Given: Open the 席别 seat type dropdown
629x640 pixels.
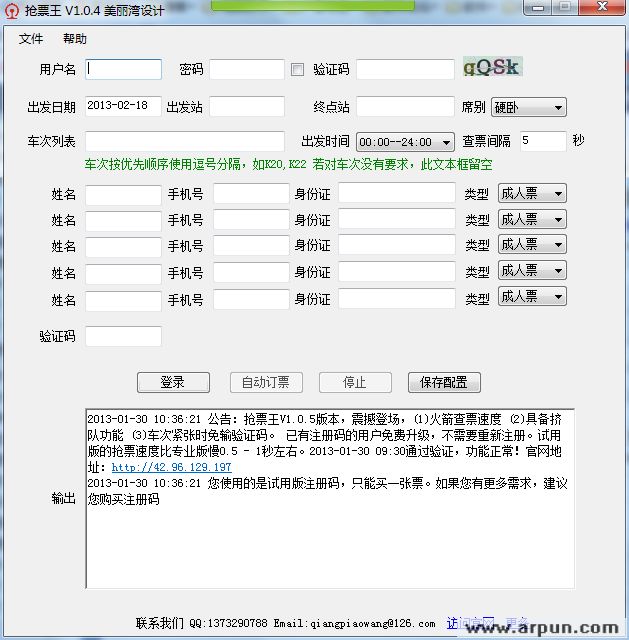Looking at the screenshot, I should [x=527, y=107].
